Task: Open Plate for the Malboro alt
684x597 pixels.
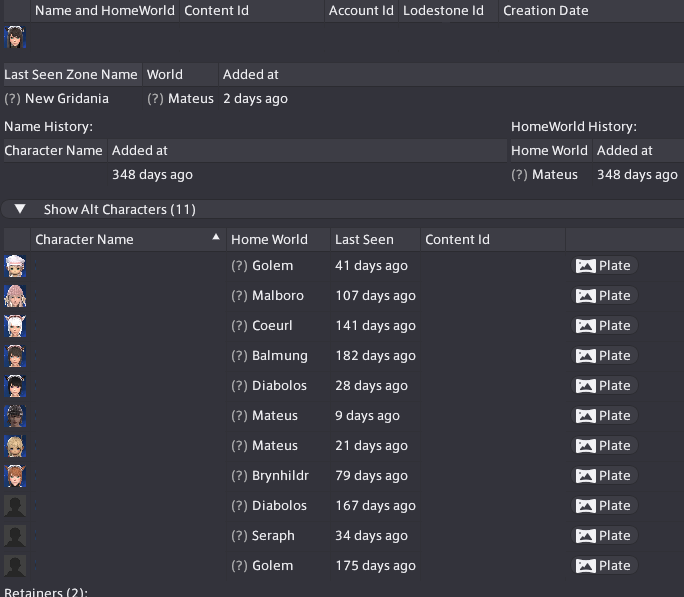Action: point(604,296)
